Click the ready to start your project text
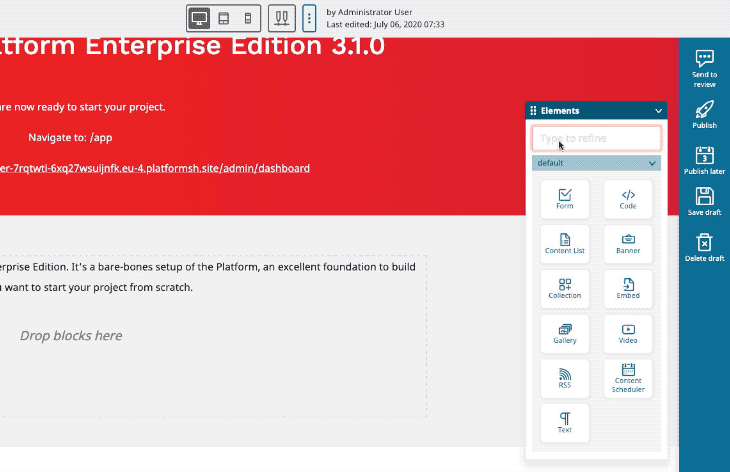Image resolution: width=730 pixels, height=472 pixels. click(x=82, y=107)
